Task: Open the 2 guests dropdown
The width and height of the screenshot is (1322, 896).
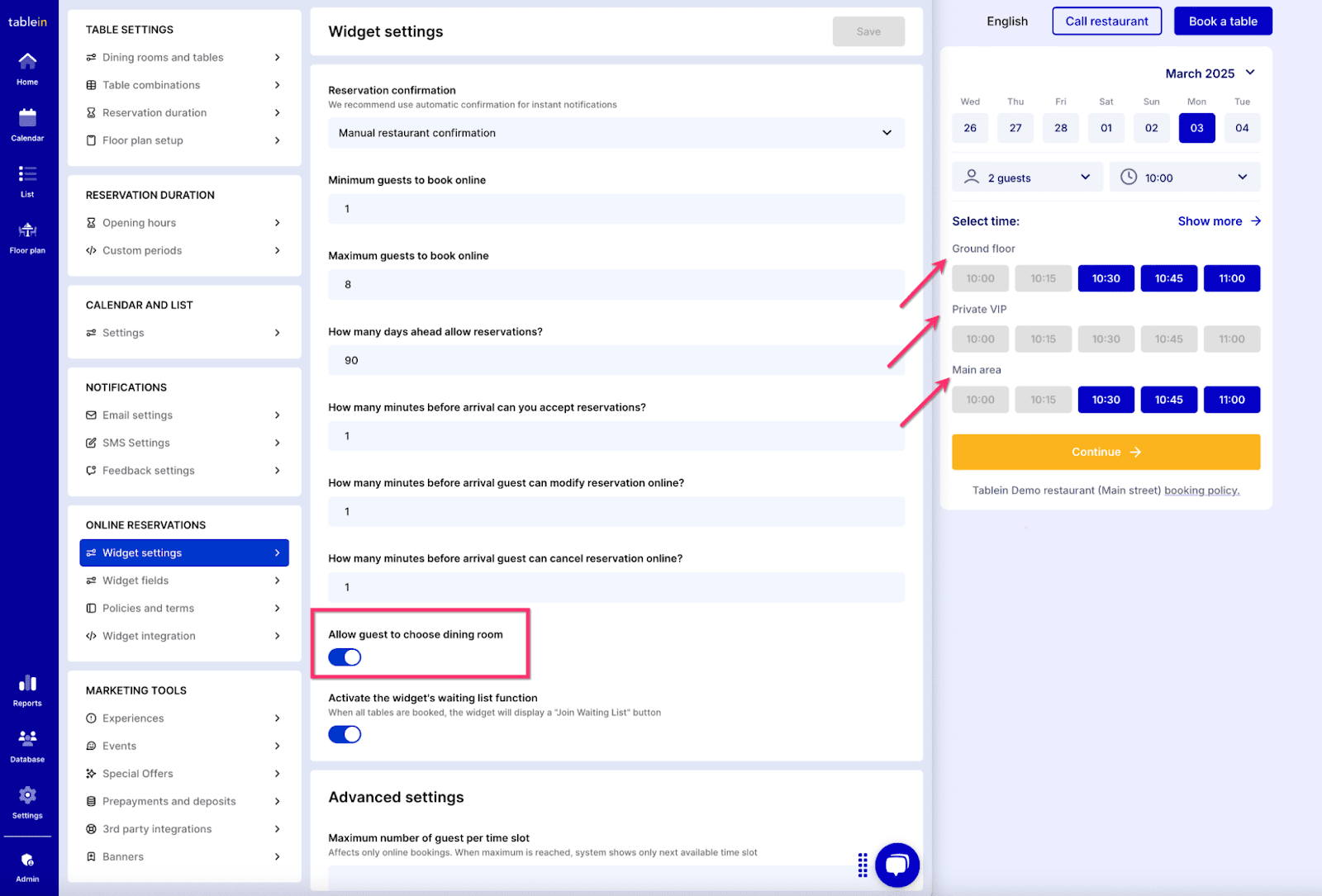Action: 1027,177
